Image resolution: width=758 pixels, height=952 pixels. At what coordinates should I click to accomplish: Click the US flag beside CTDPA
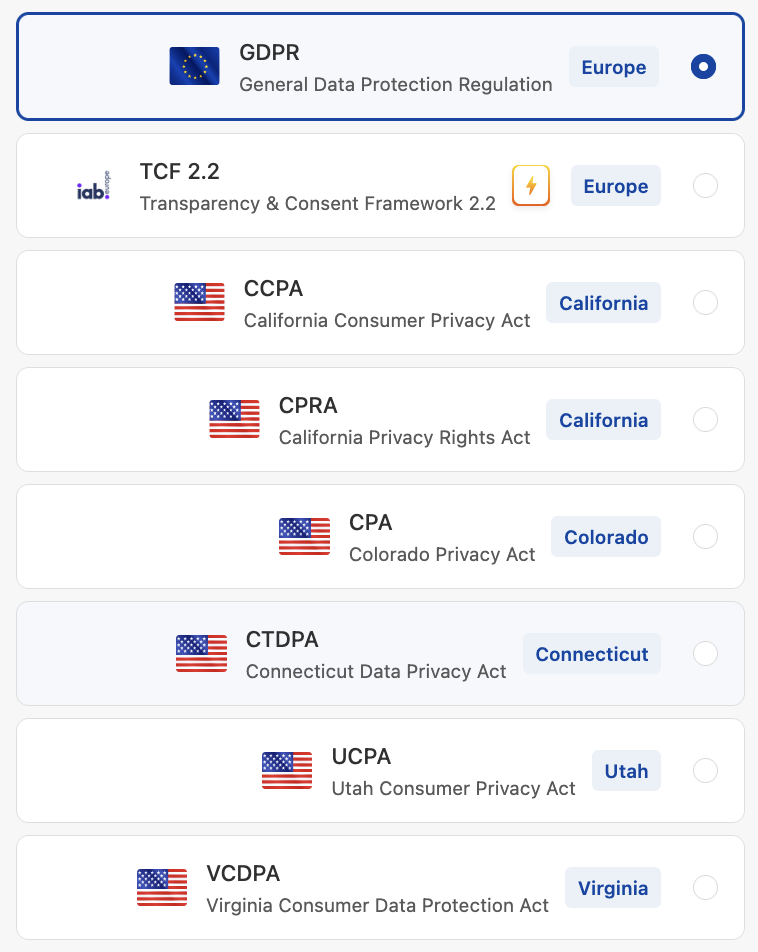pos(201,653)
